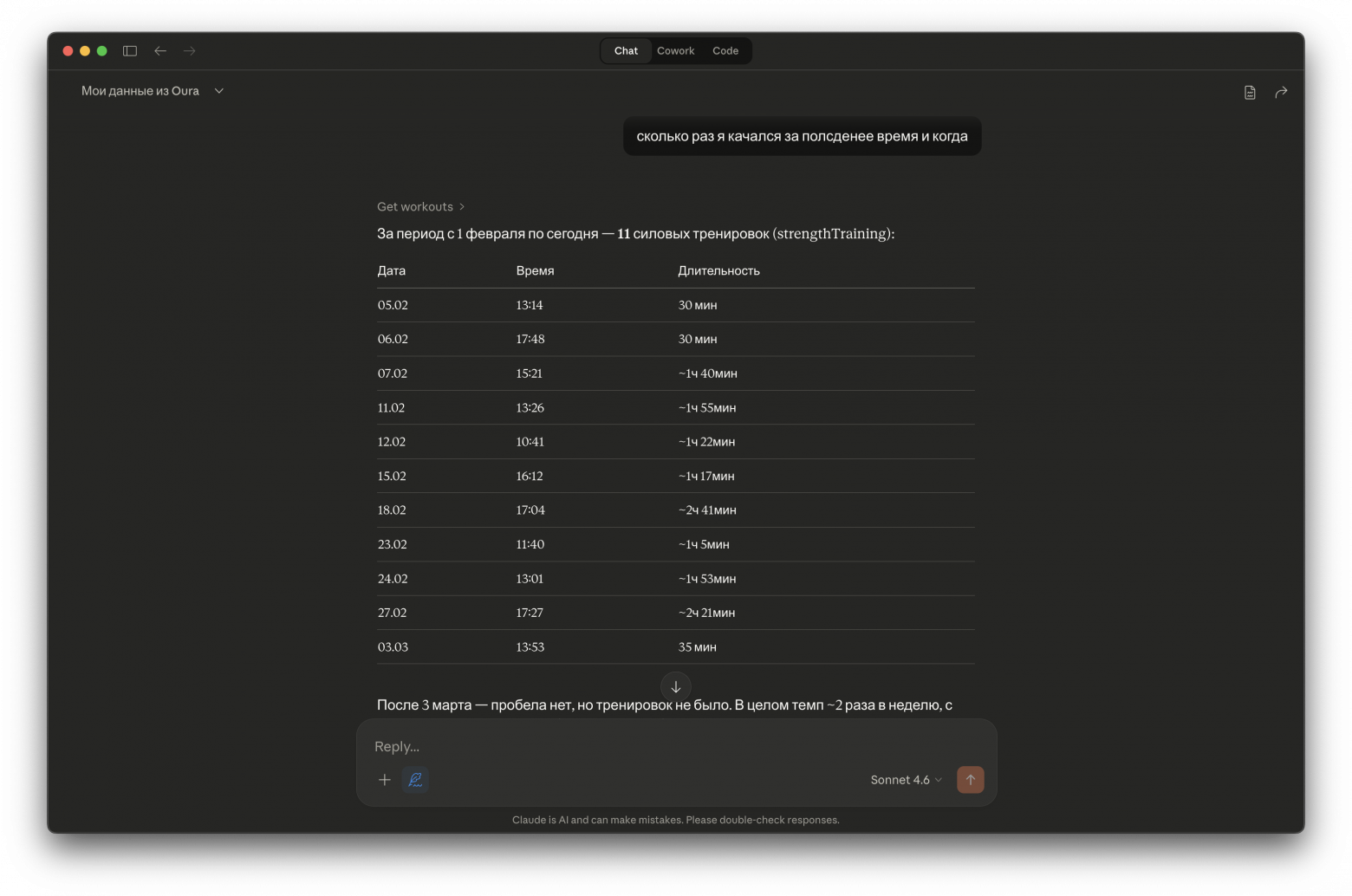Open the document artifacts icon
1352x896 pixels.
(x=1250, y=92)
